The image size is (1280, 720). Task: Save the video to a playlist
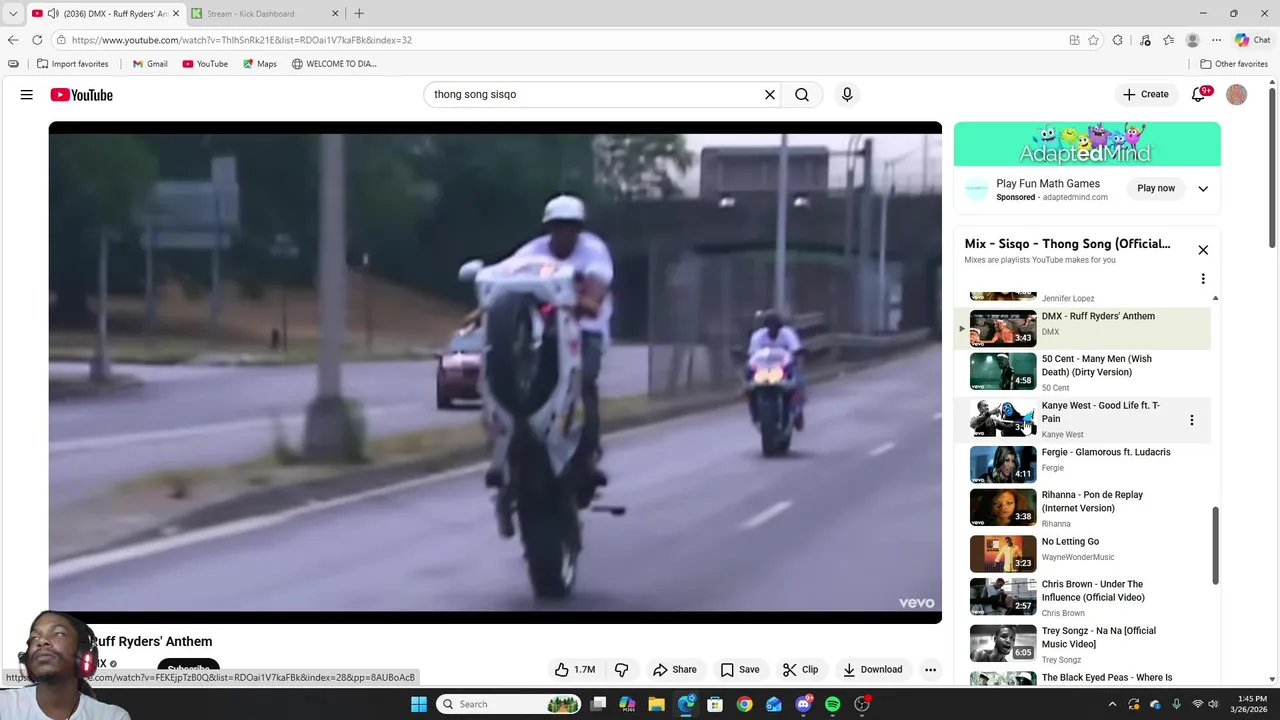(x=740, y=670)
